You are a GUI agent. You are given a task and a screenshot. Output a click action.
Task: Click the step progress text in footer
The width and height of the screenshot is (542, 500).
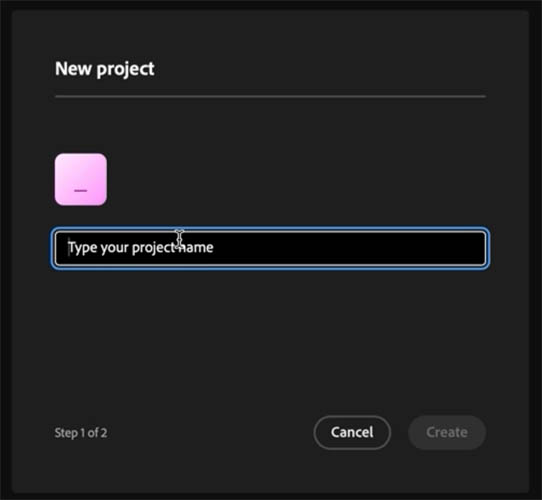coord(81,433)
